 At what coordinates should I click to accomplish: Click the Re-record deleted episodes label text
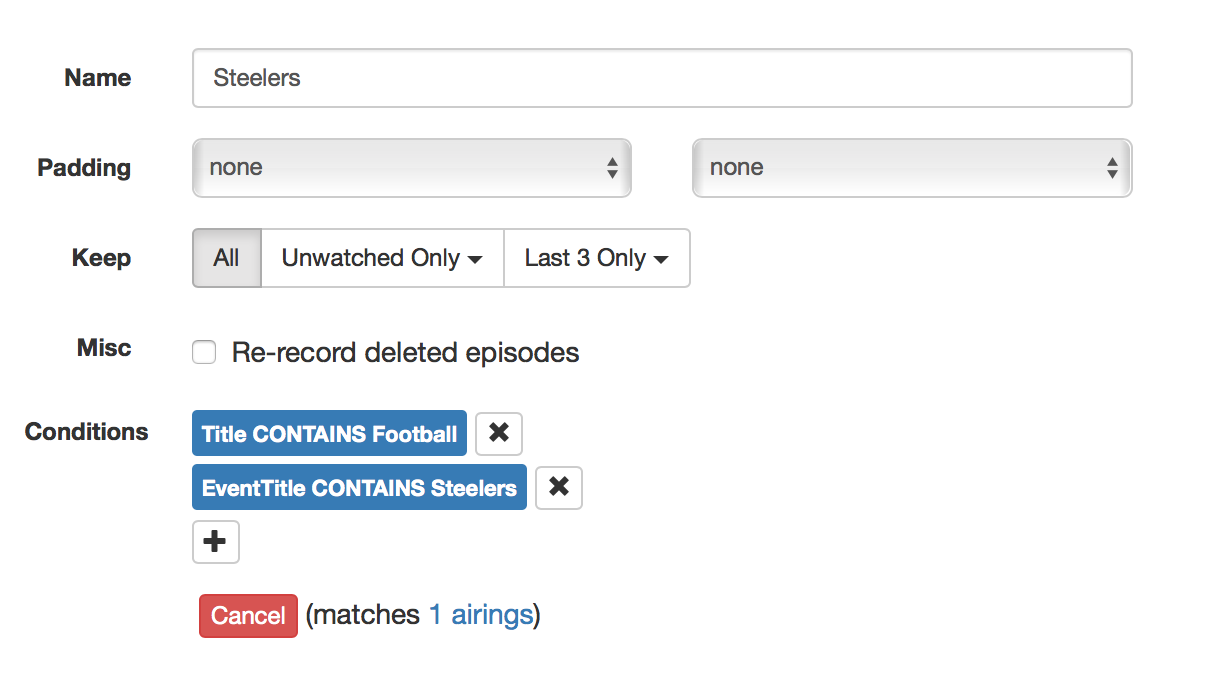tap(405, 353)
